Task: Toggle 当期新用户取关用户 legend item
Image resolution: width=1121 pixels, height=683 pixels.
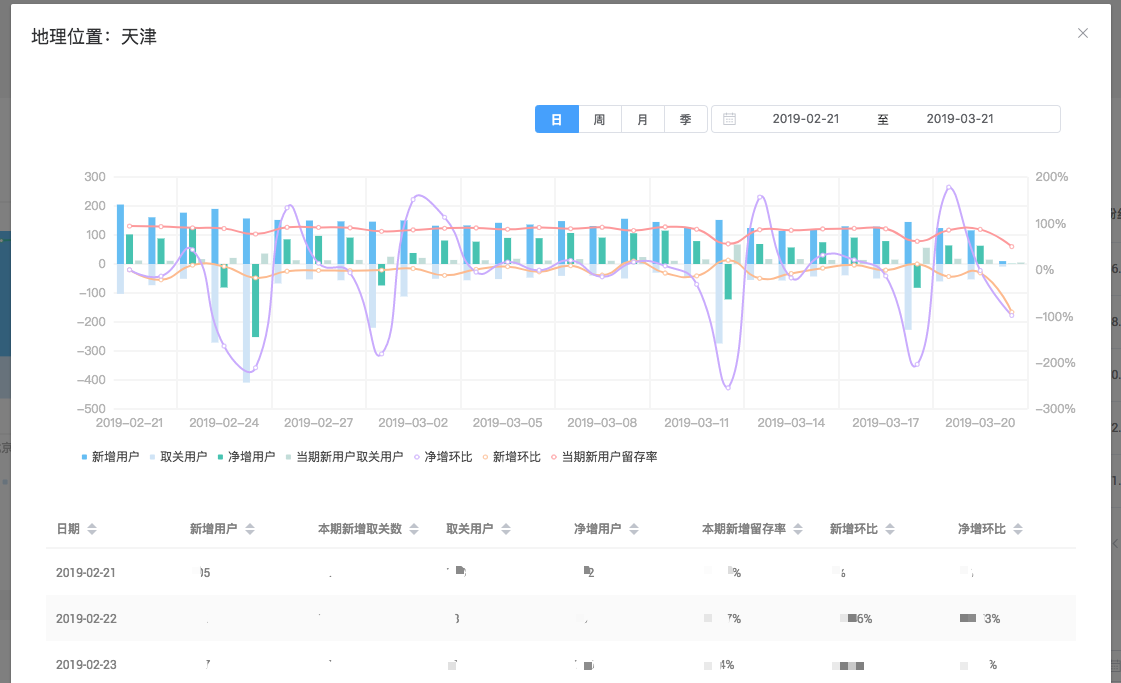Action: [x=343, y=457]
